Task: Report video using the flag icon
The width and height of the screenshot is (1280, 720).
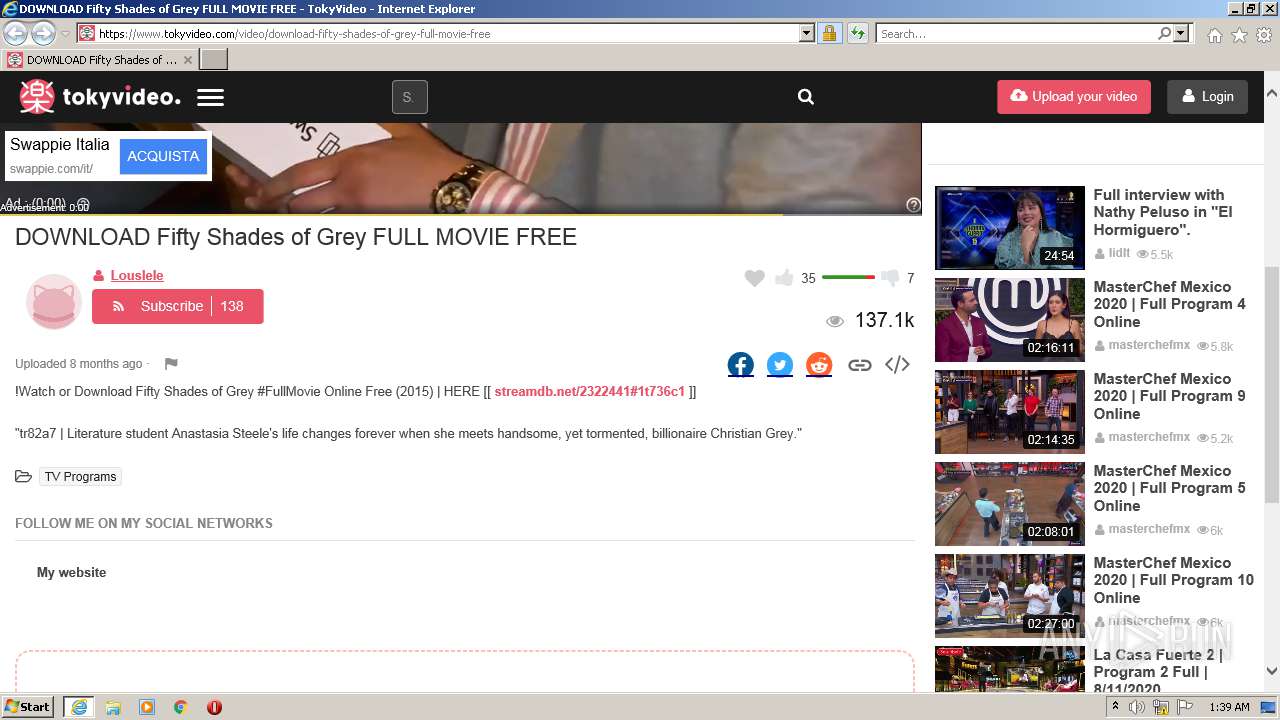Action: pyautogui.click(x=171, y=364)
